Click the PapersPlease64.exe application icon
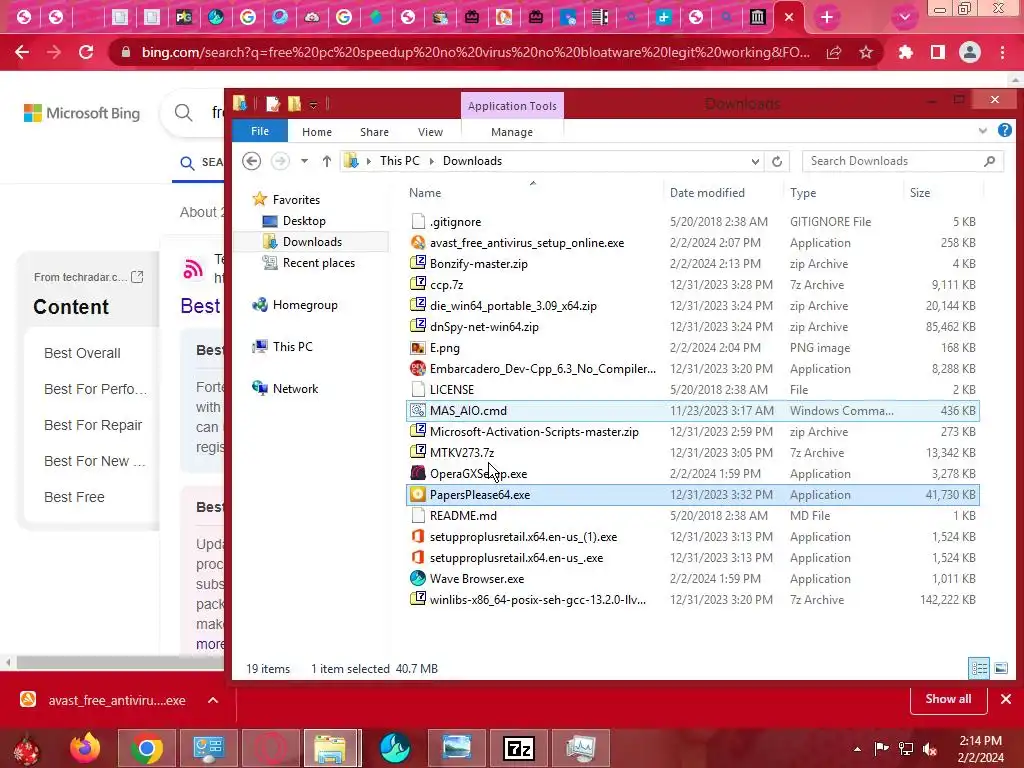The width and height of the screenshot is (1024, 768). [x=418, y=494]
